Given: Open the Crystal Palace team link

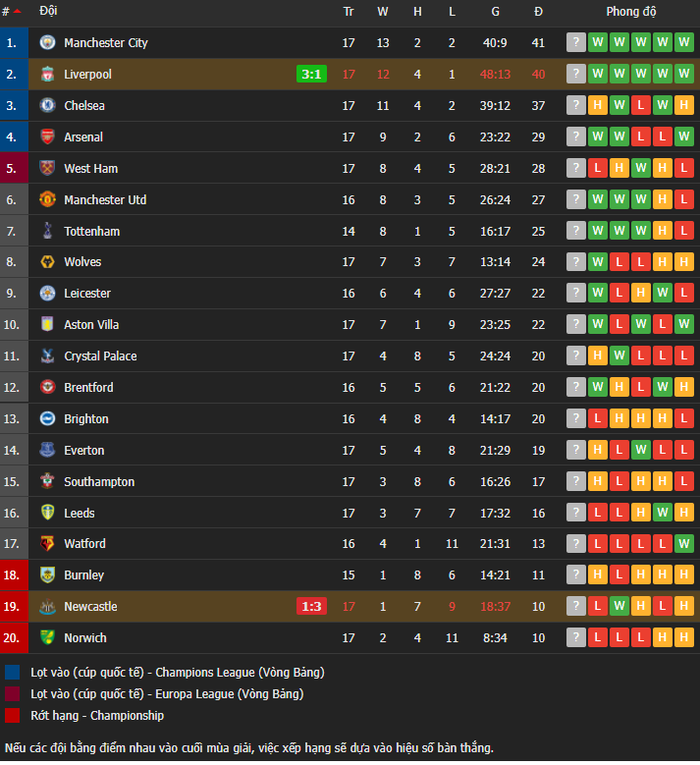Looking at the screenshot, I should point(100,356).
